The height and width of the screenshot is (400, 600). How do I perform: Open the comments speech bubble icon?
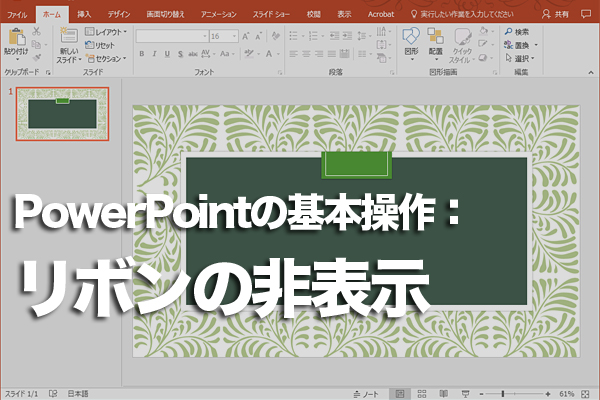tap(586, 14)
